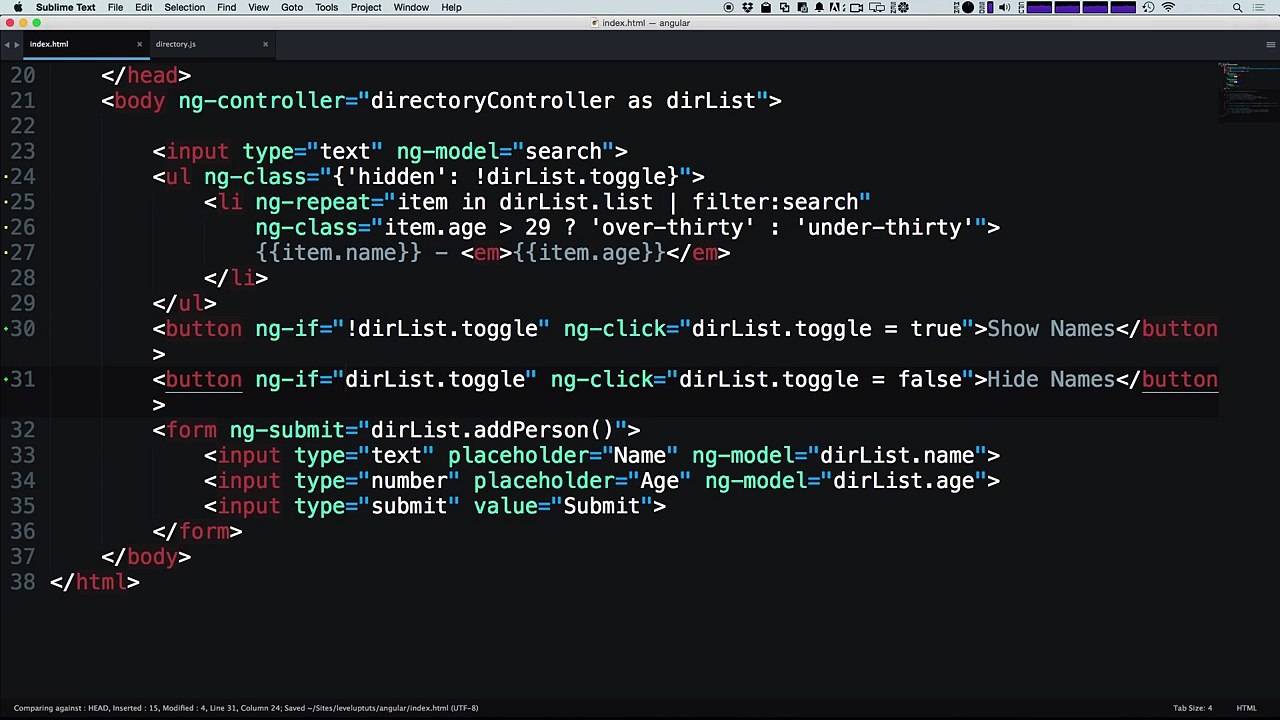
Task: Click the 'Hide Names' button text in code
Action: [1051, 379]
